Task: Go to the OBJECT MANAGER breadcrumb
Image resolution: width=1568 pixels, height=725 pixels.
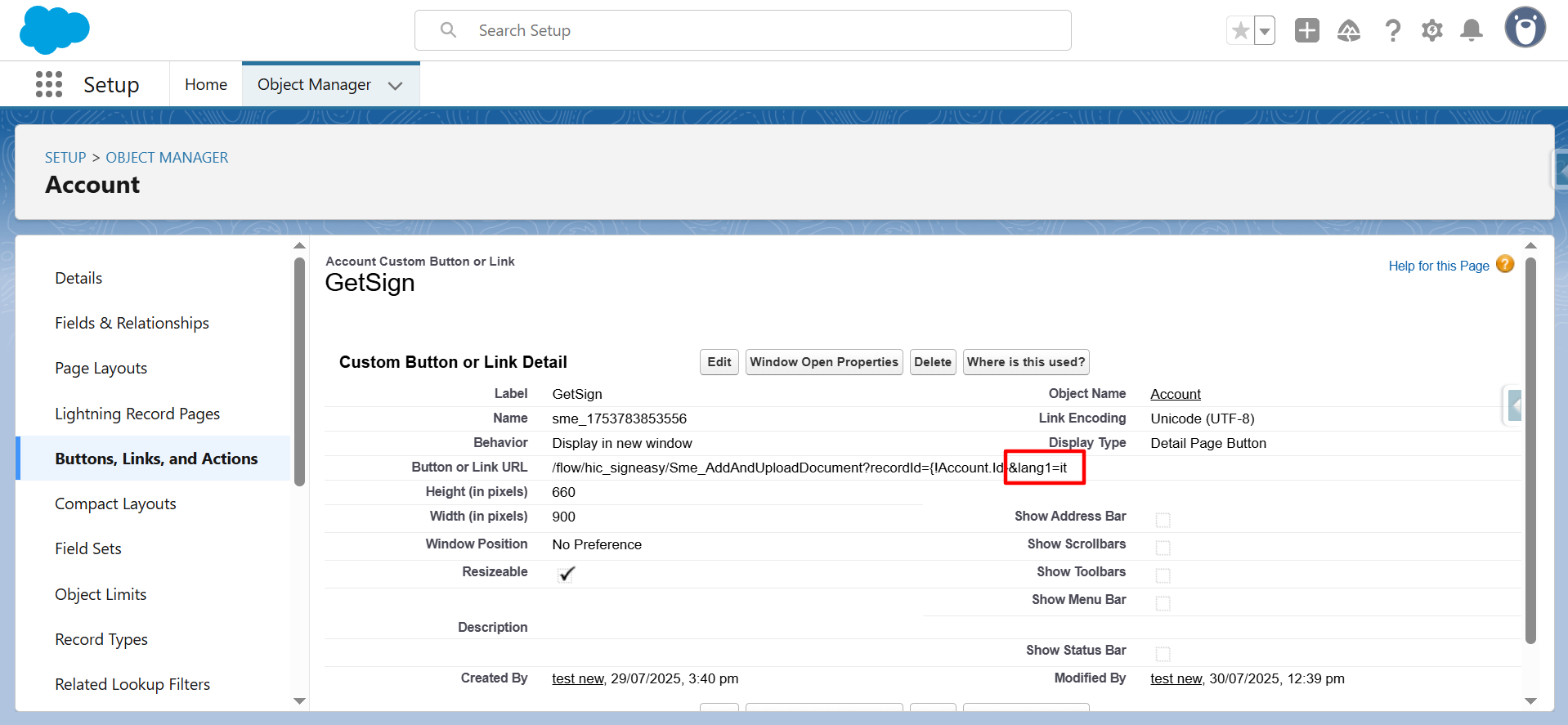Action: tap(167, 157)
